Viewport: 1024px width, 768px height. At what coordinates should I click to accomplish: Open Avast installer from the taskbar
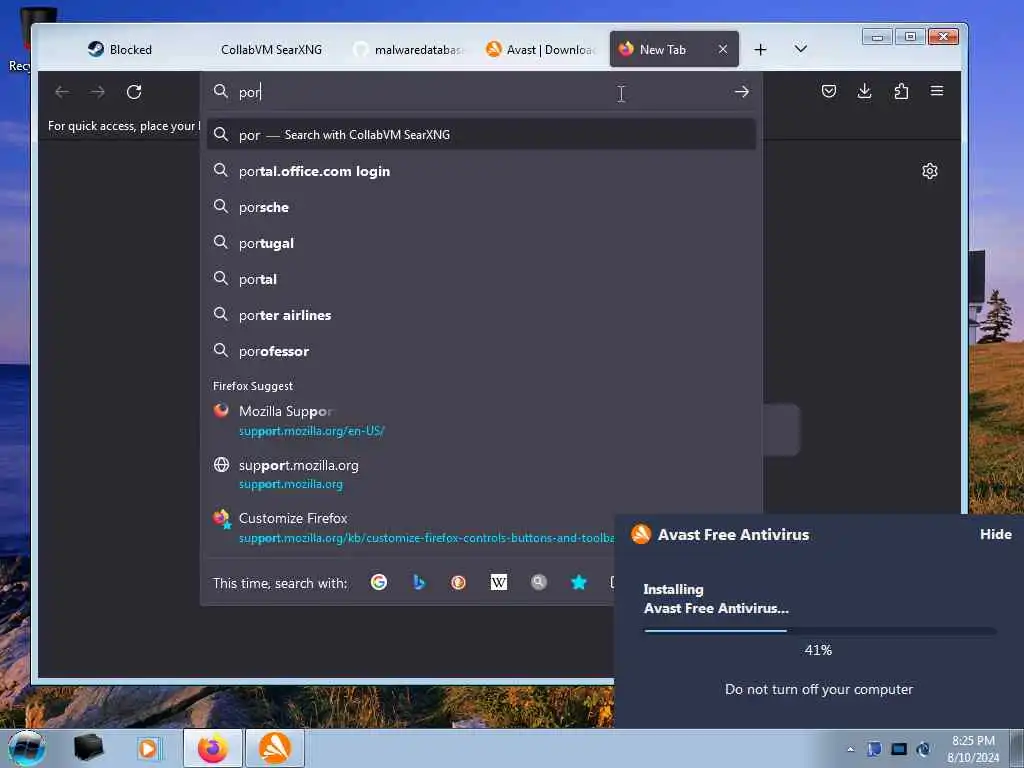point(274,748)
